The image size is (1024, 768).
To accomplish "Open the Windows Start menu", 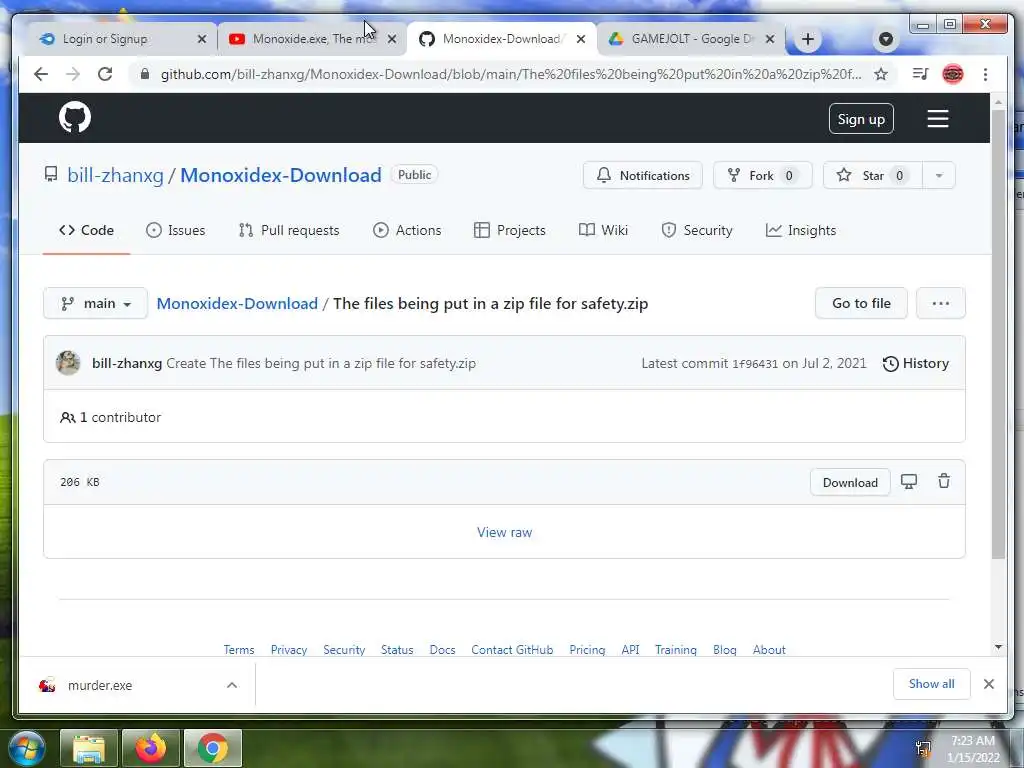I will pos(27,748).
